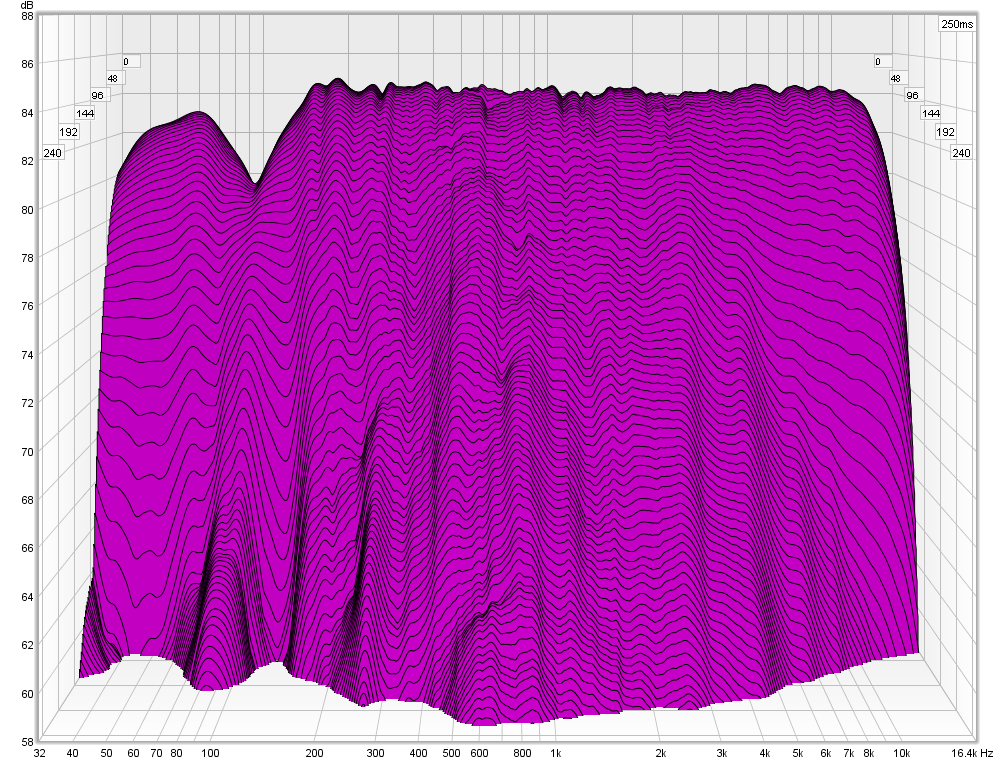Click the 86 dB axis value
The height and width of the screenshot is (763, 995).
[27, 64]
